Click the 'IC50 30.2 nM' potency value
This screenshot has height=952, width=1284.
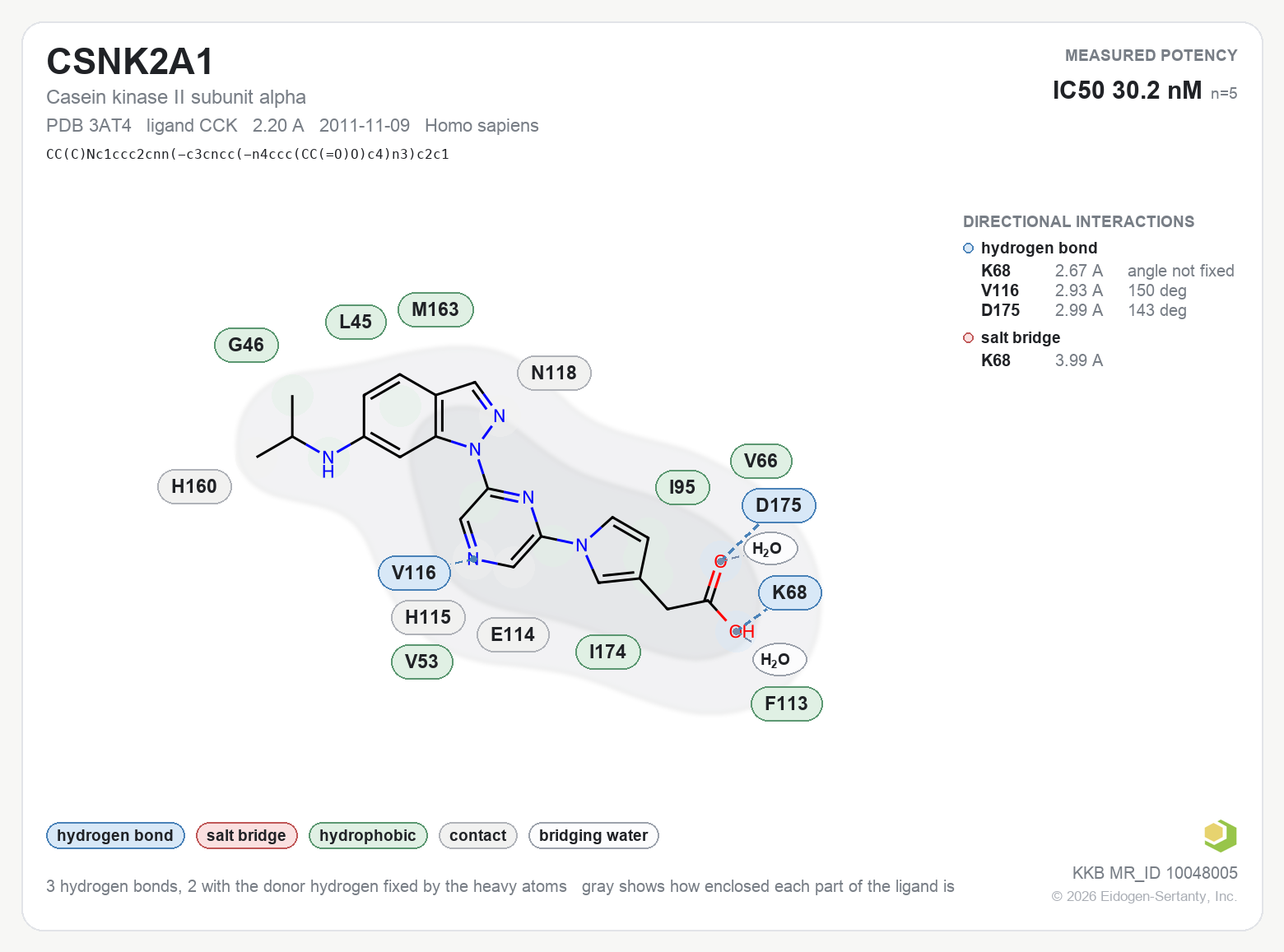pos(1127,90)
